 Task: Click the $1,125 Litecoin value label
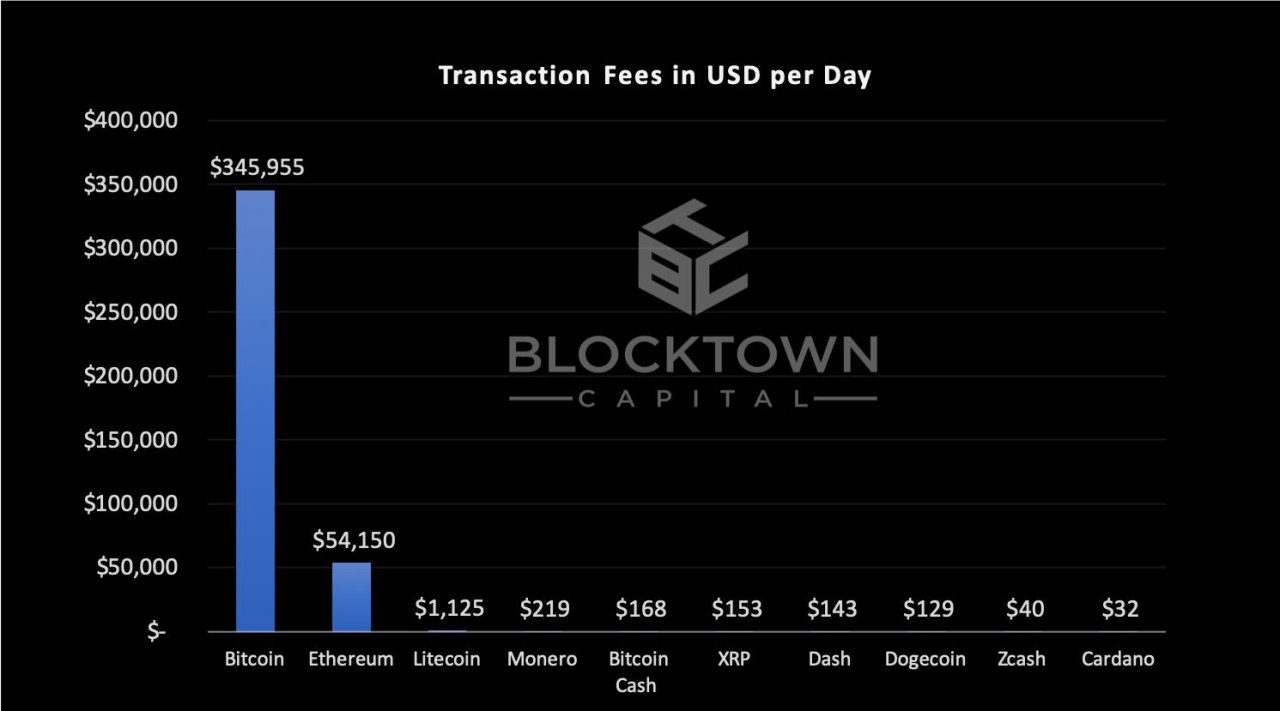pyautogui.click(x=448, y=608)
